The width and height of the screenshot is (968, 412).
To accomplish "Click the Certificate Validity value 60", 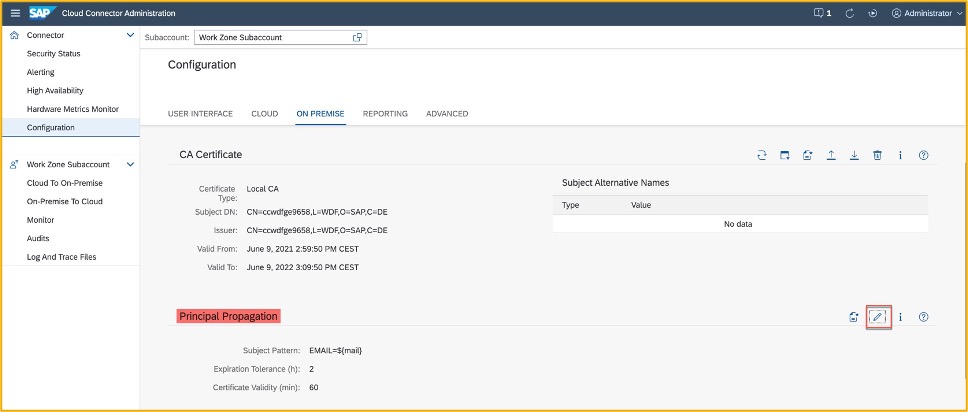I will tap(314, 387).
